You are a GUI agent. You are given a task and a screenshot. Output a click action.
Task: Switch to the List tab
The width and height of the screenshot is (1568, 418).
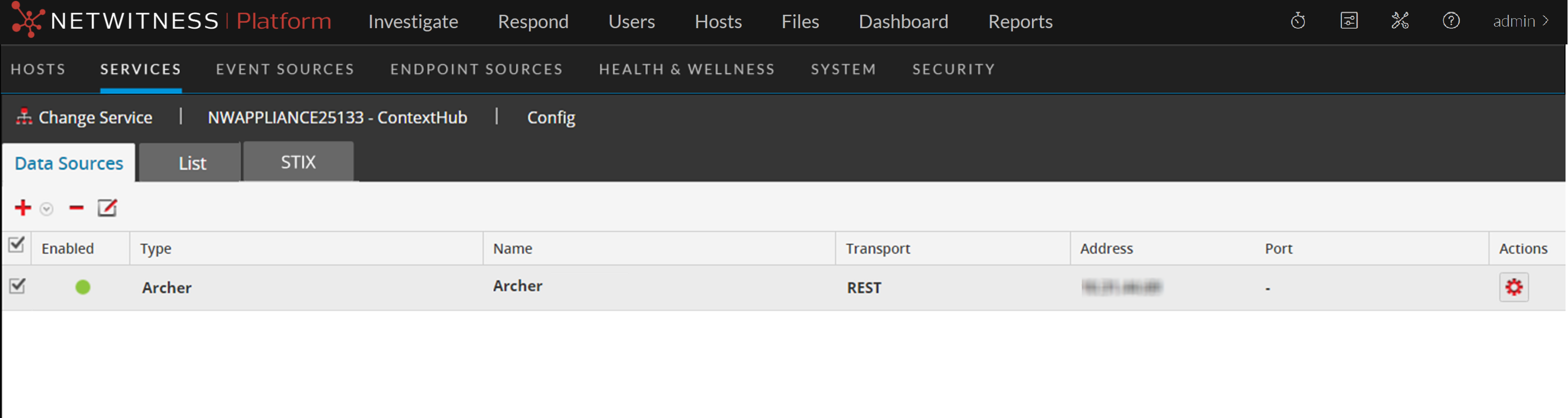coord(192,164)
